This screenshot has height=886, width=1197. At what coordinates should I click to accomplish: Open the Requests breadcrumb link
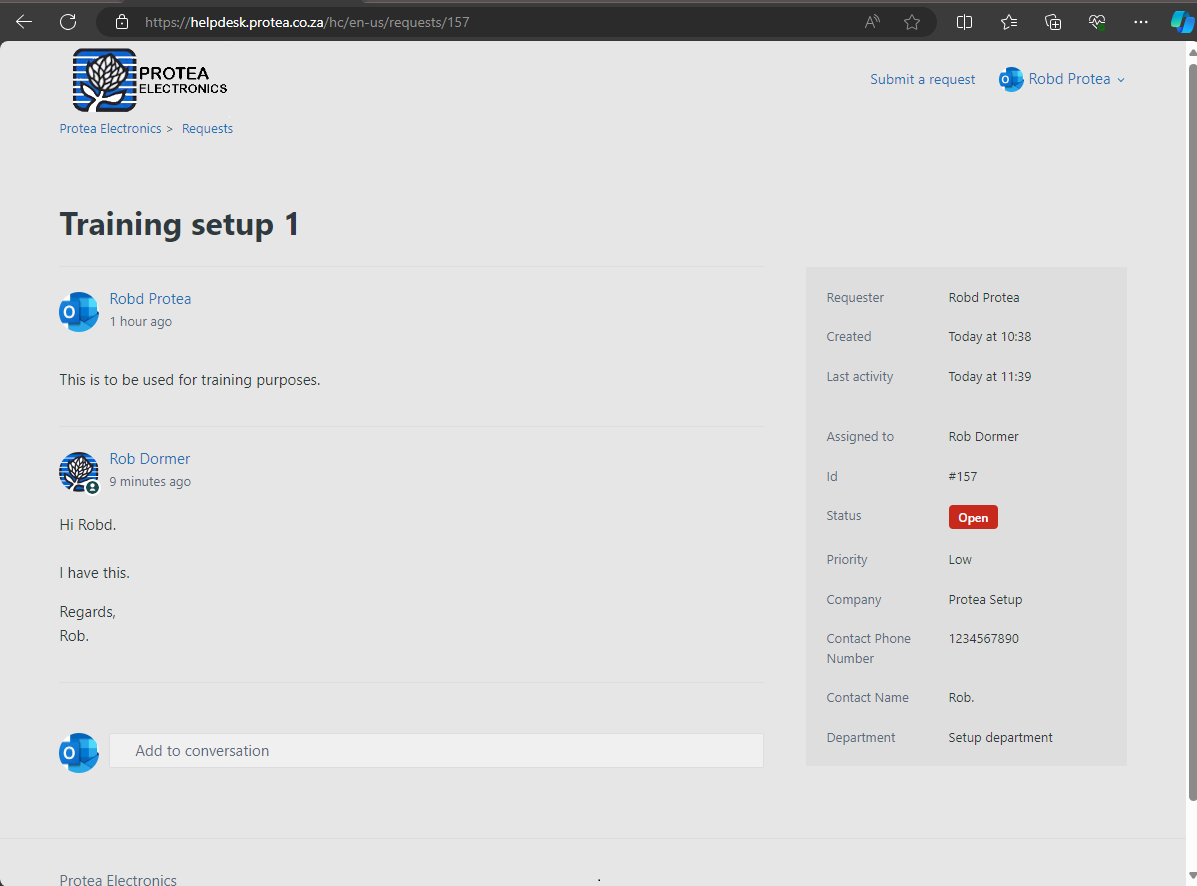click(207, 128)
